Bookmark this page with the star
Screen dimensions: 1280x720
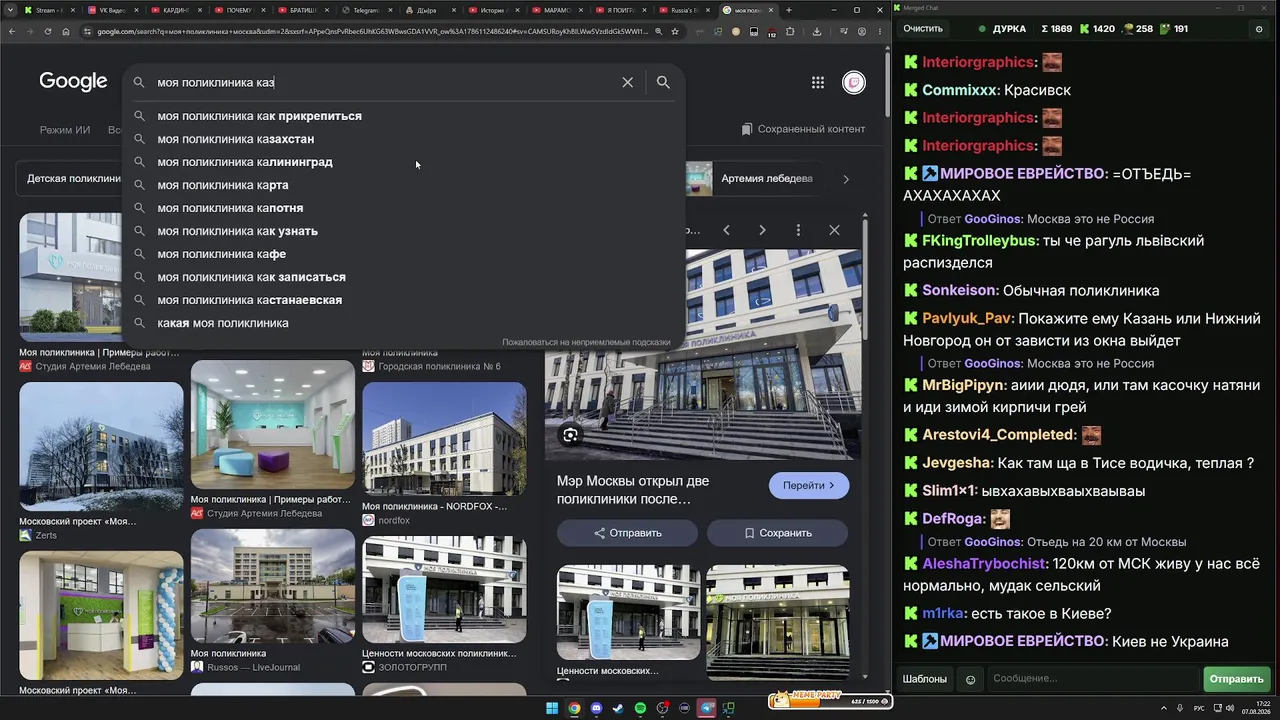(x=675, y=31)
